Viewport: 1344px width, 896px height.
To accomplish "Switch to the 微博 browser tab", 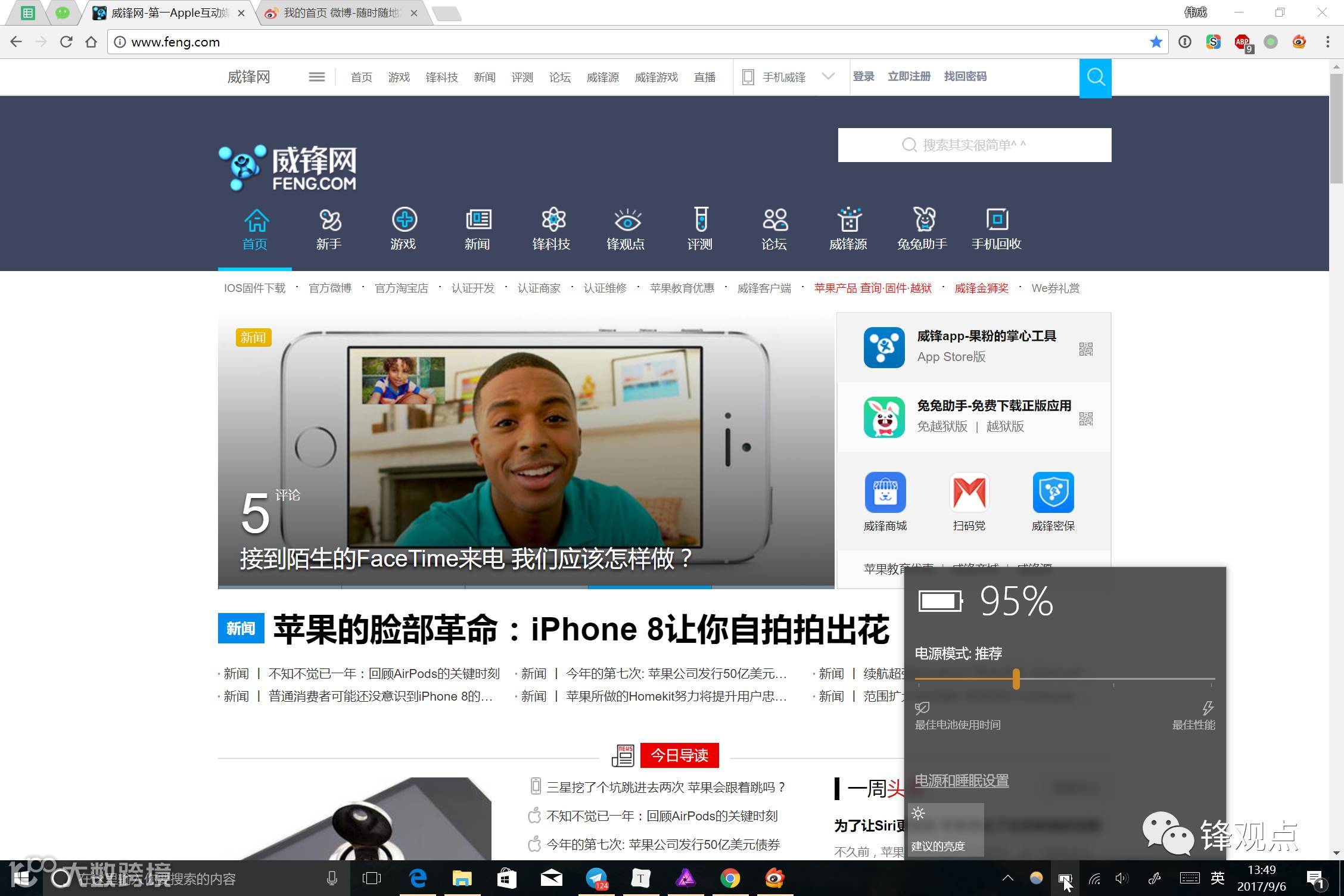I will pyautogui.click(x=341, y=13).
